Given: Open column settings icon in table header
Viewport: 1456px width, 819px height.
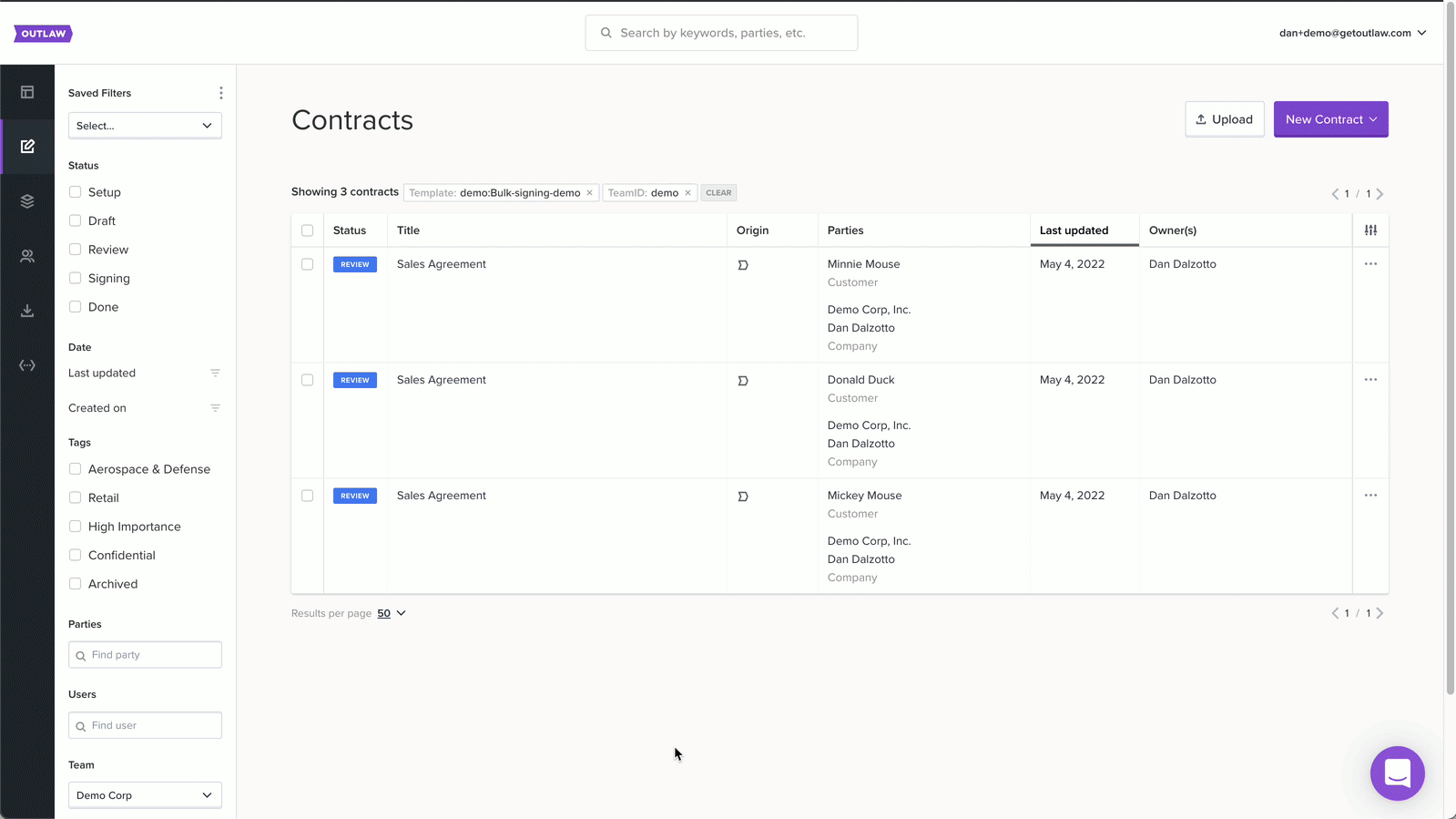Looking at the screenshot, I should (x=1370, y=230).
